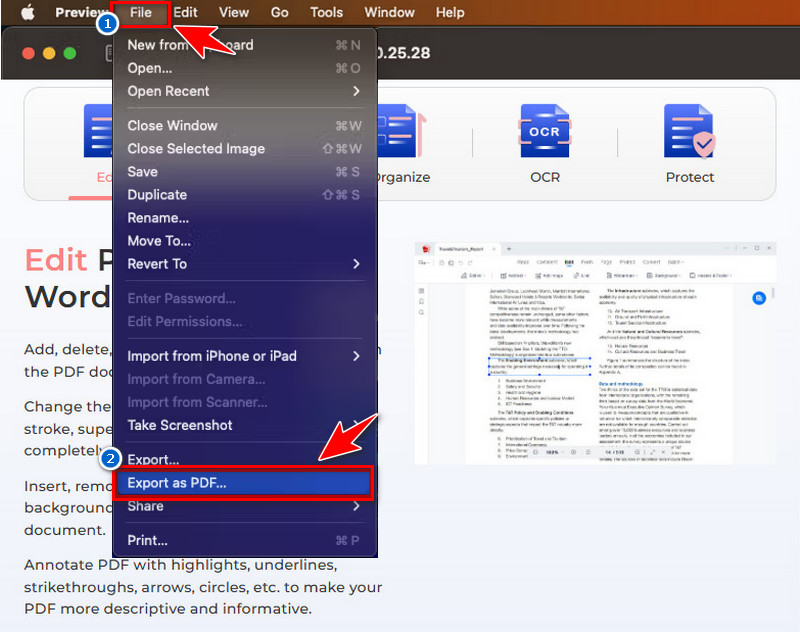Viewport: 800px width, 632px height.
Task: Select Take Screenshot menu entry
Action: (244, 425)
